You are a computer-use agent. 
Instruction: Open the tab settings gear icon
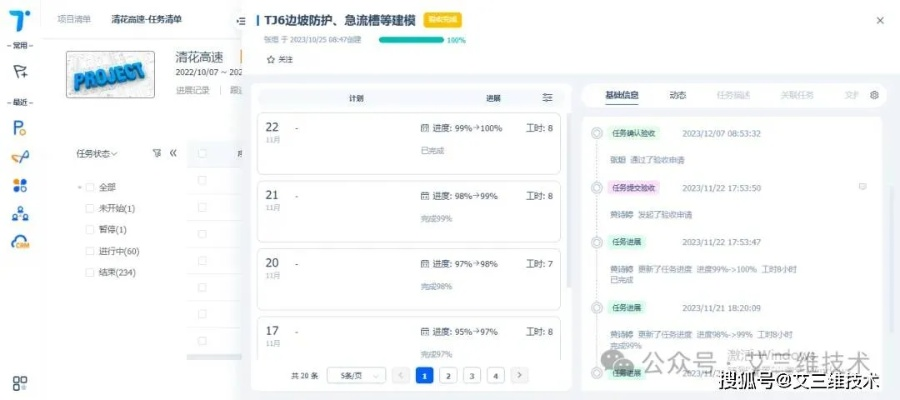[874, 95]
